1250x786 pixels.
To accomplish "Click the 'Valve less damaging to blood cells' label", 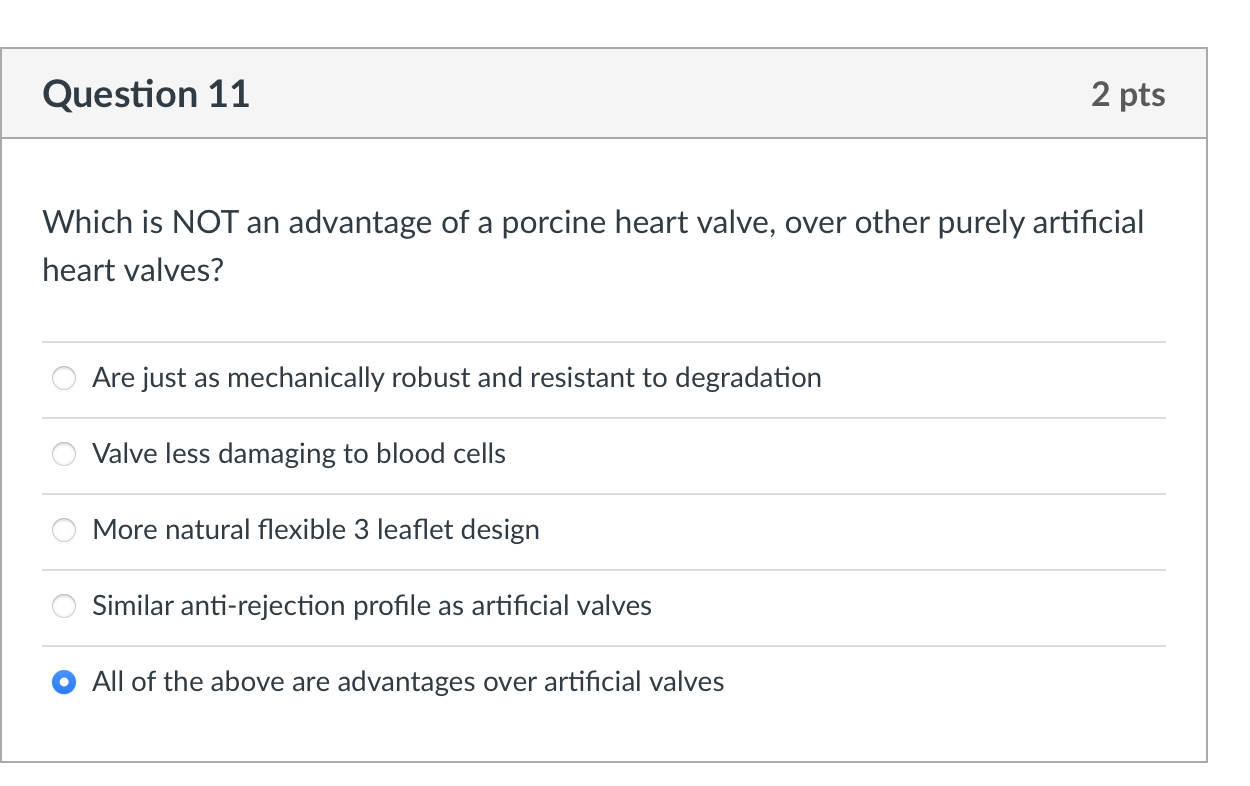I will click(299, 454).
